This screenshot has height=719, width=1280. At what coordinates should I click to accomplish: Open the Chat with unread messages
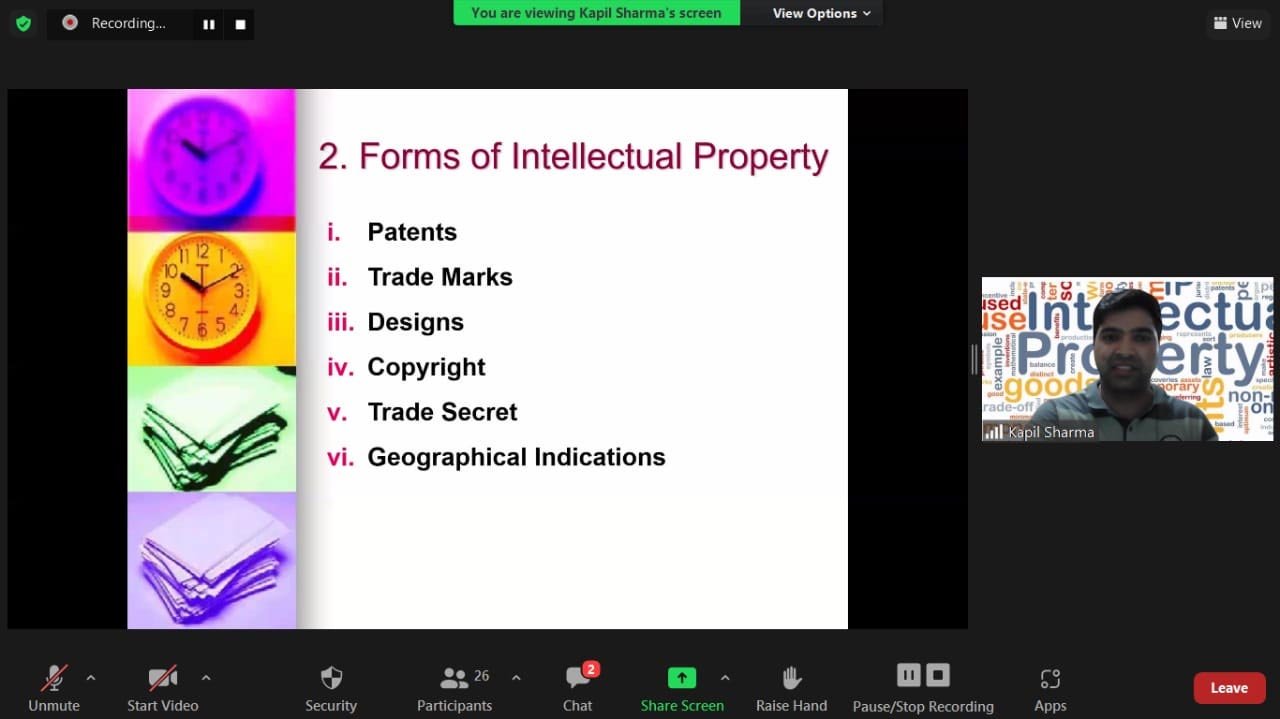(578, 688)
